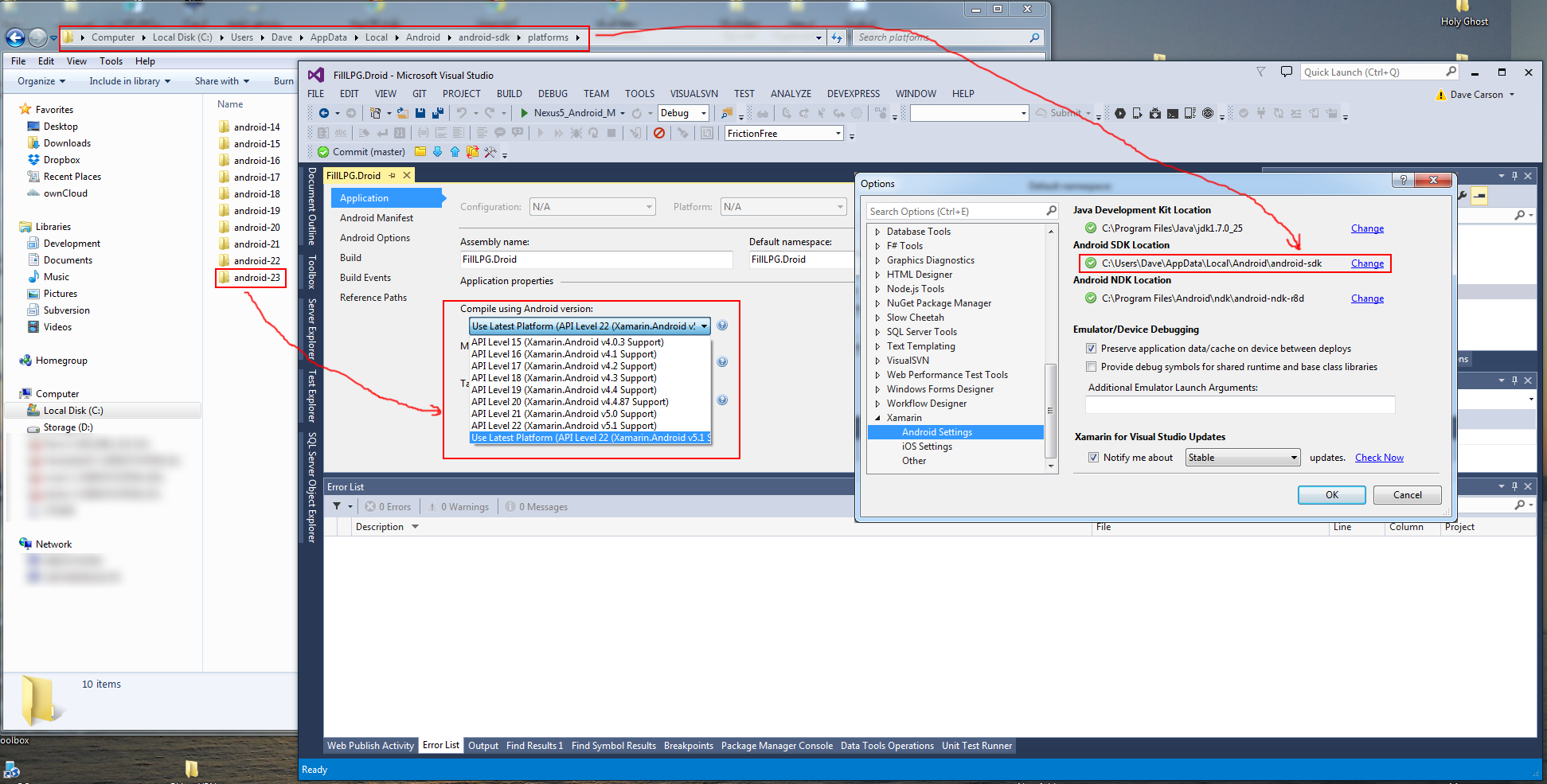Click the help icon beside the compile version dropdown
This screenshot has height=784, width=1547.
[722, 325]
